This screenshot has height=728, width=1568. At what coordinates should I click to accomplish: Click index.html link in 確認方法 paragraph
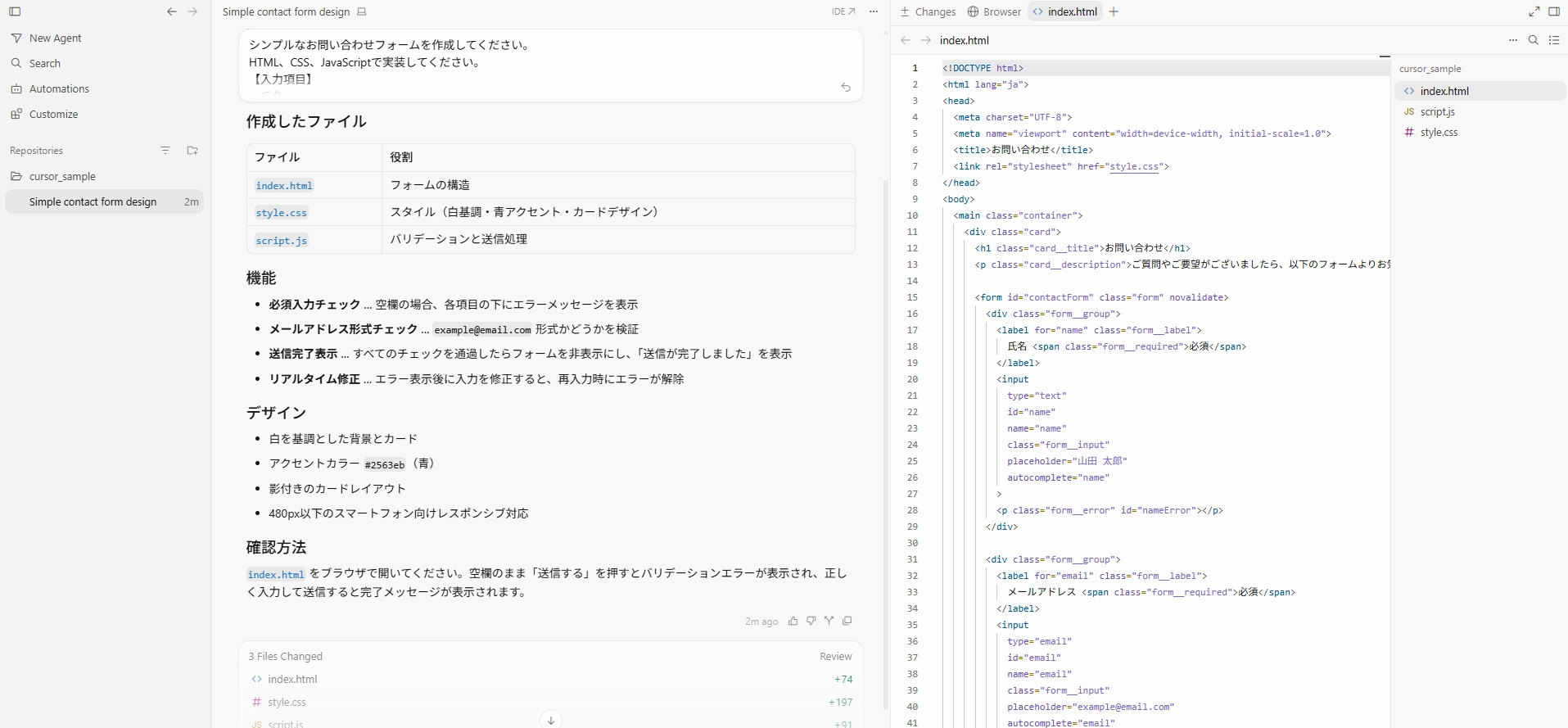(x=276, y=575)
